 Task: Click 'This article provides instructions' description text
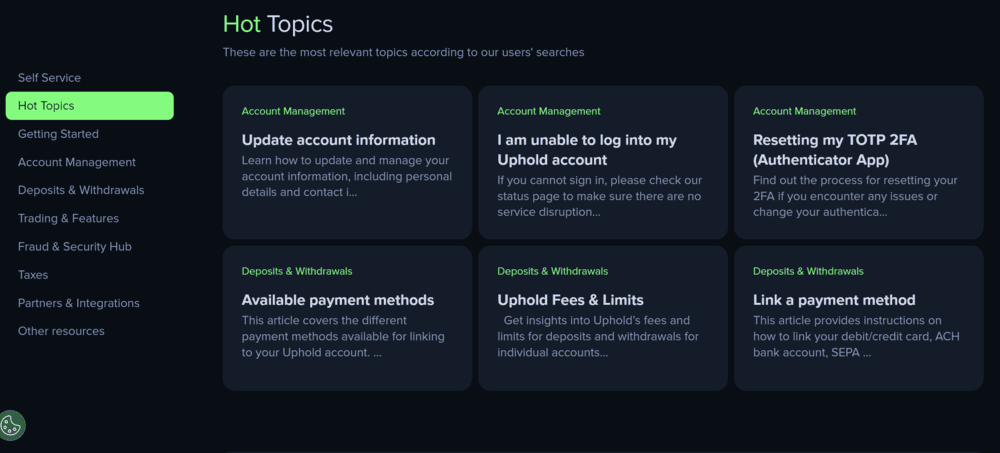[857, 336]
